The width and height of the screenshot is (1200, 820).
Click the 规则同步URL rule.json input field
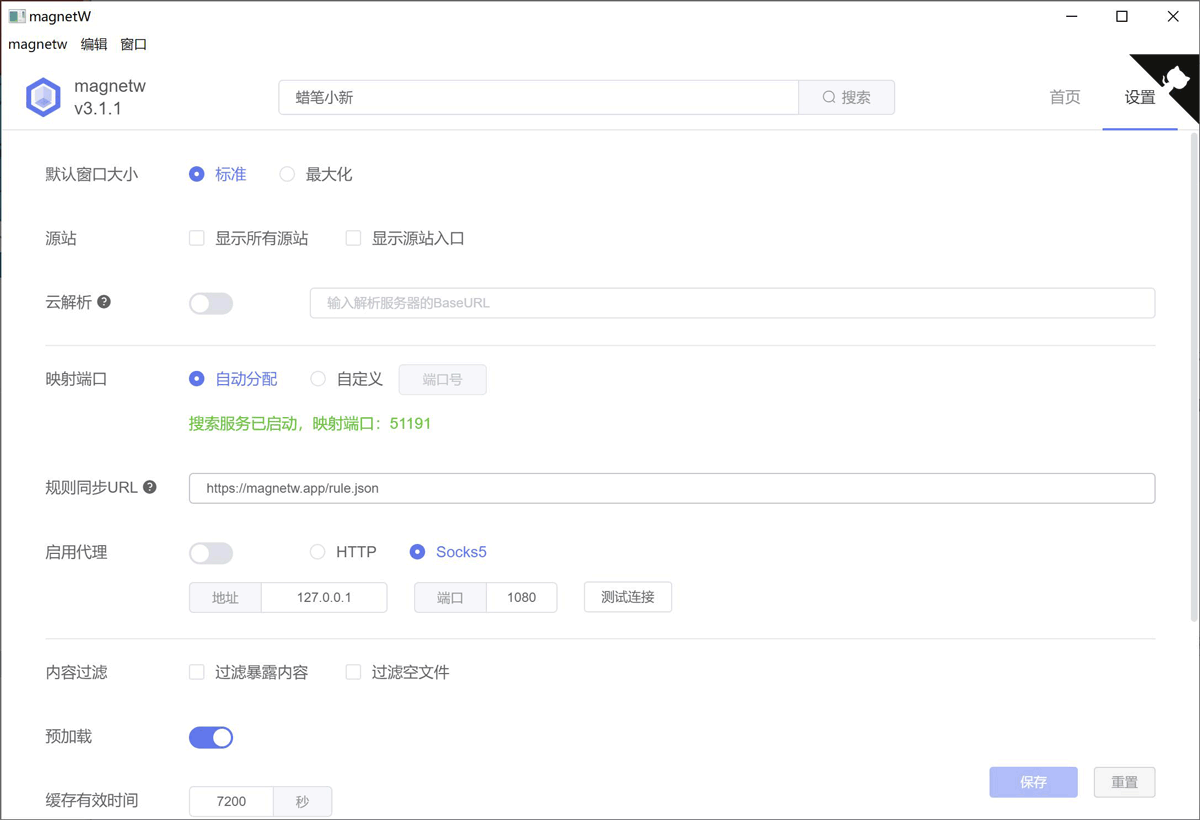(672, 488)
